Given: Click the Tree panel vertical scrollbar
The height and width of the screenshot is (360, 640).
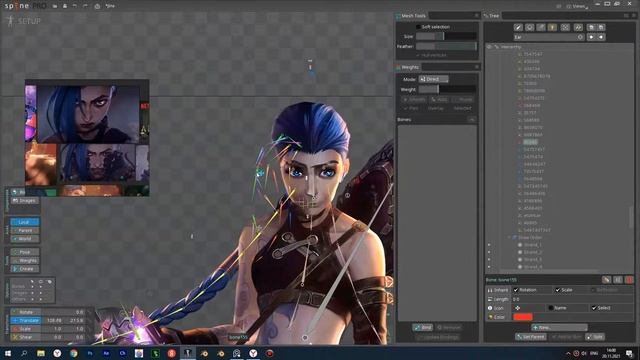Looking at the screenshot, I should [631, 216].
